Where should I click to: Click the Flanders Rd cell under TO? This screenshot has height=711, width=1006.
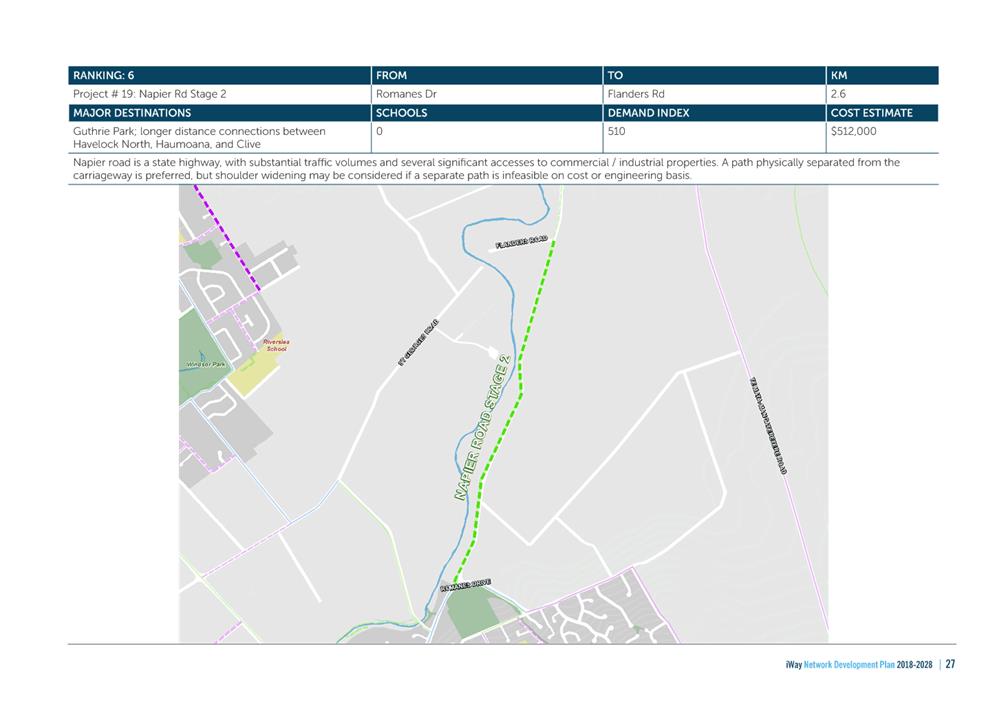(714, 94)
